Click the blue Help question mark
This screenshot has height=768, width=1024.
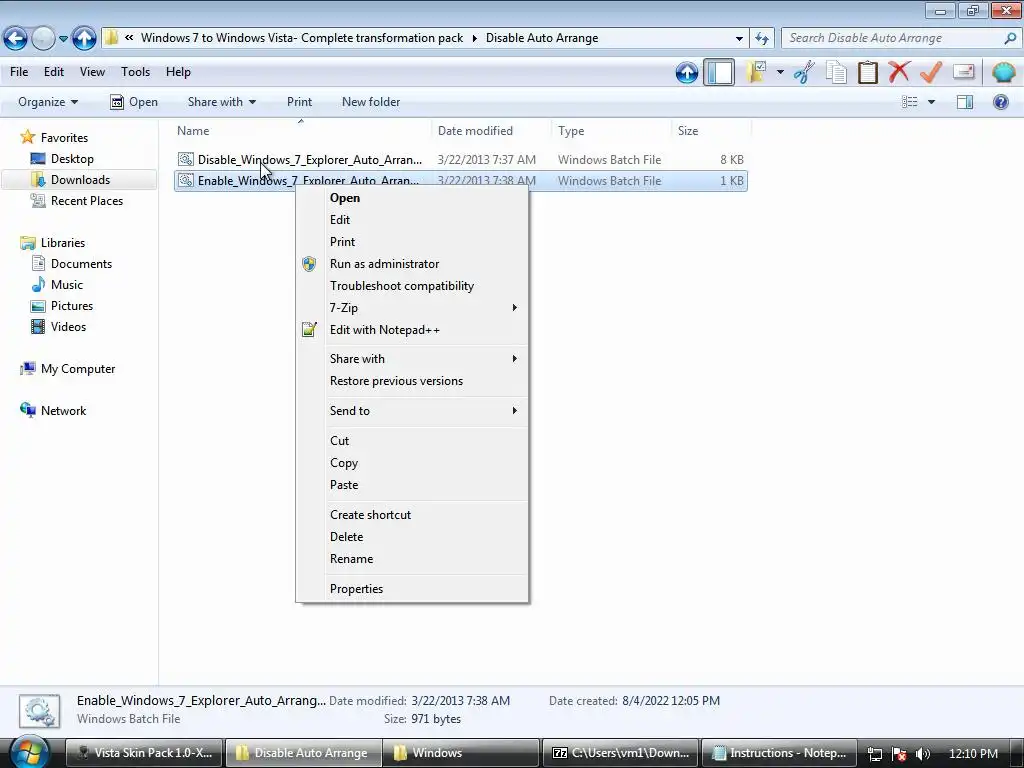[1000, 102]
